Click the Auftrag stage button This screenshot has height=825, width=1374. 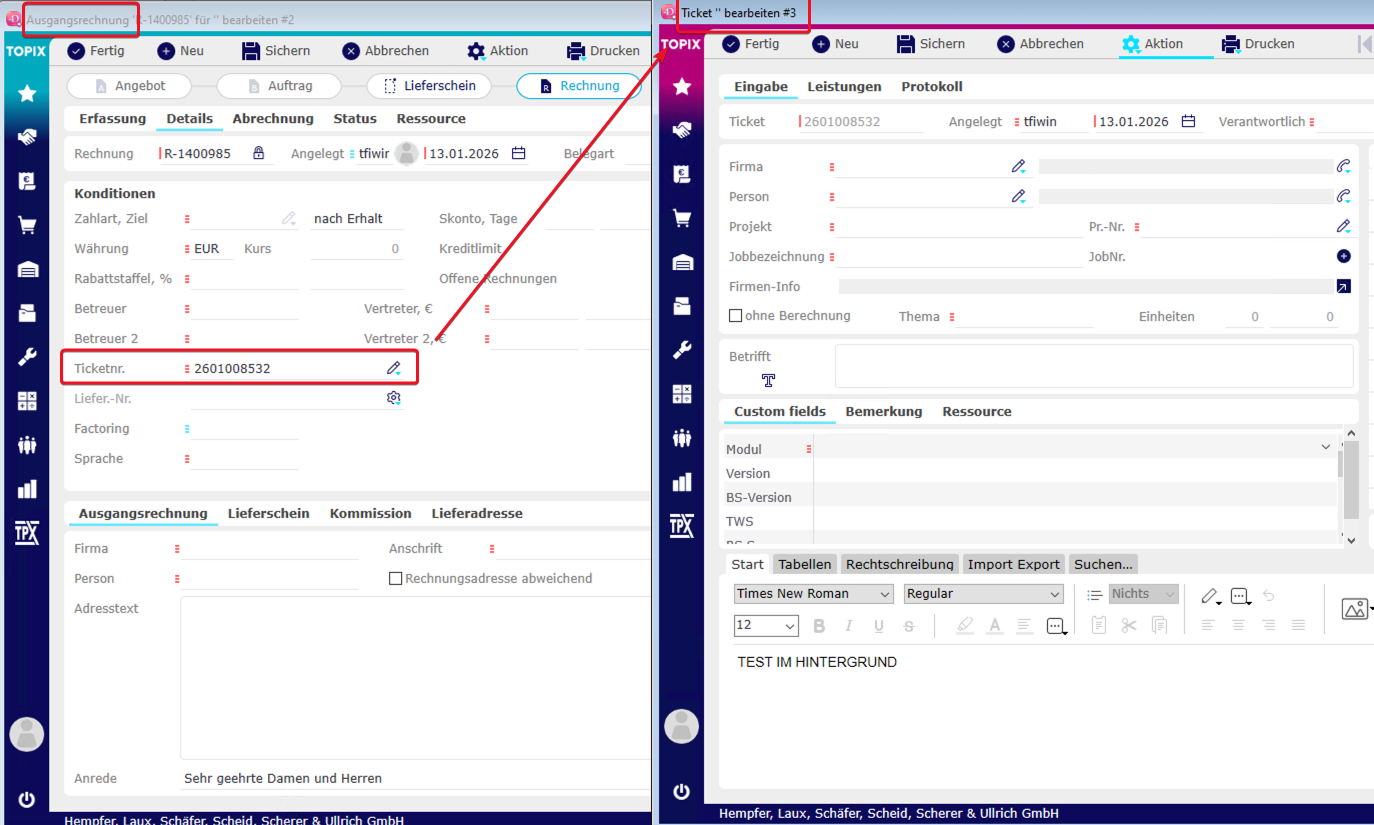(279, 86)
